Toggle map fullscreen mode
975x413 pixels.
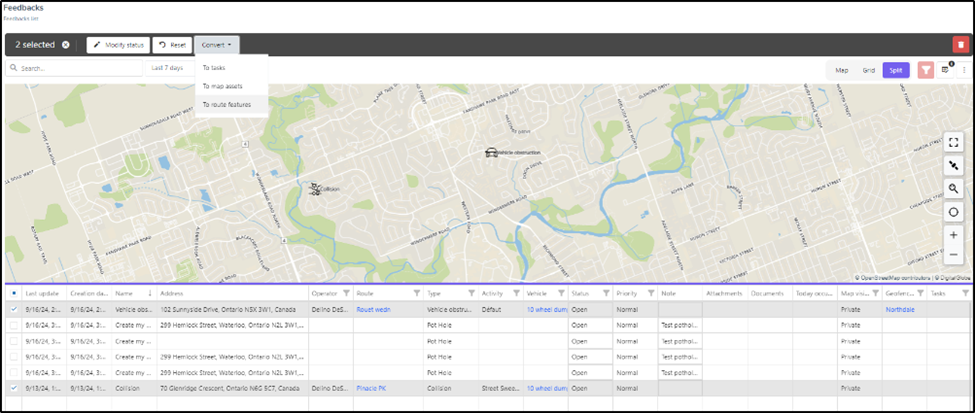pos(953,142)
